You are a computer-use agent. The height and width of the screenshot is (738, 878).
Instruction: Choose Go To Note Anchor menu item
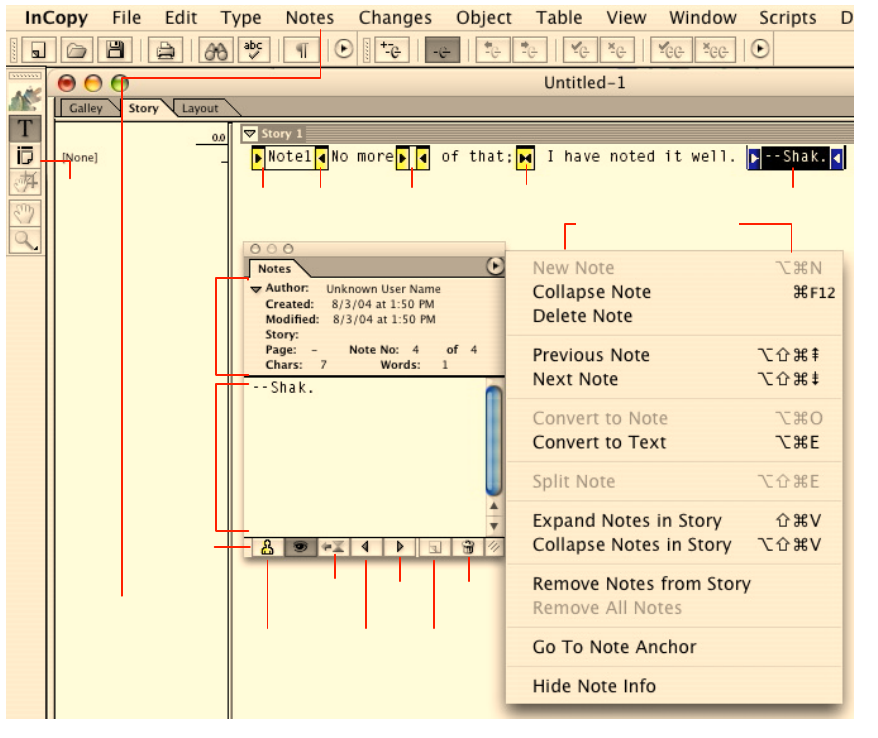[x=674, y=647]
